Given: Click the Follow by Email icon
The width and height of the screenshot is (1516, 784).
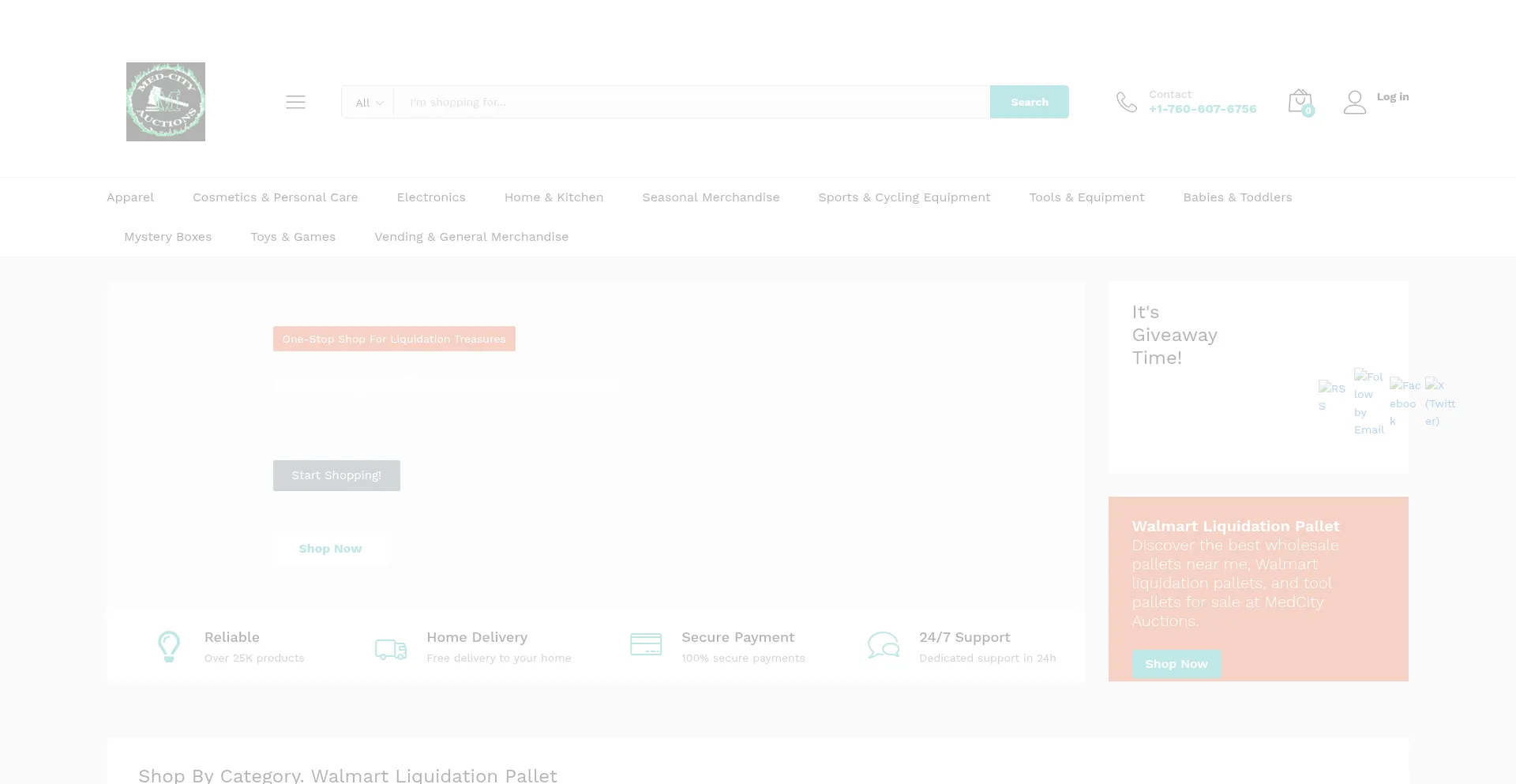Looking at the screenshot, I should (x=1368, y=403).
